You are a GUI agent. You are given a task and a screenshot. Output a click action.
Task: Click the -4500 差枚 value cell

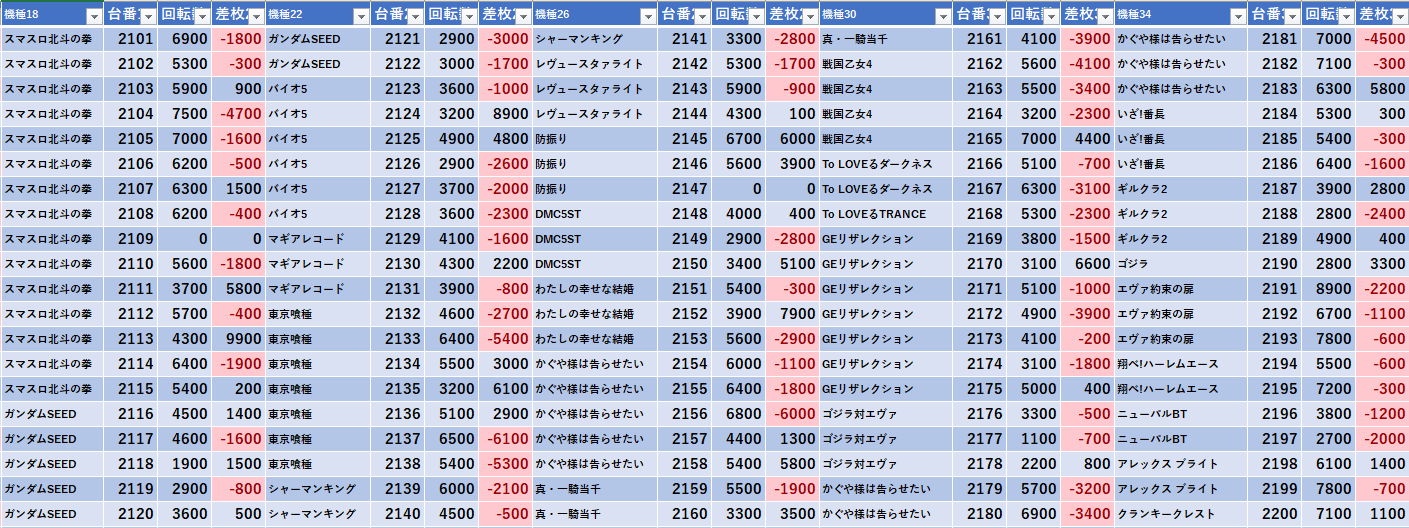[1382, 39]
